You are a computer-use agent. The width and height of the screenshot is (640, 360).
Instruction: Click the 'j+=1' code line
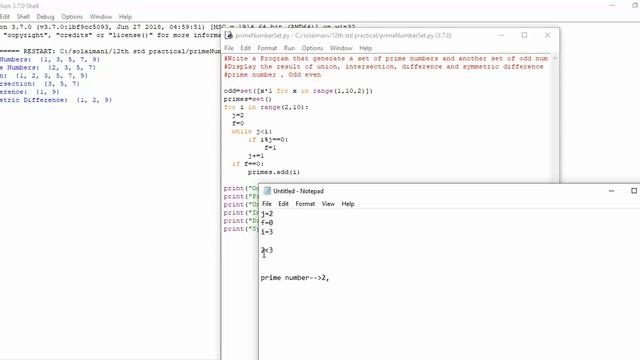(x=256, y=156)
